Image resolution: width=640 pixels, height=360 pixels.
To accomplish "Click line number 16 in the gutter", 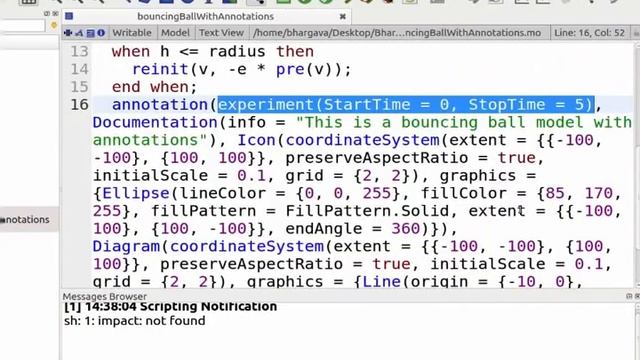I will click(79, 104).
